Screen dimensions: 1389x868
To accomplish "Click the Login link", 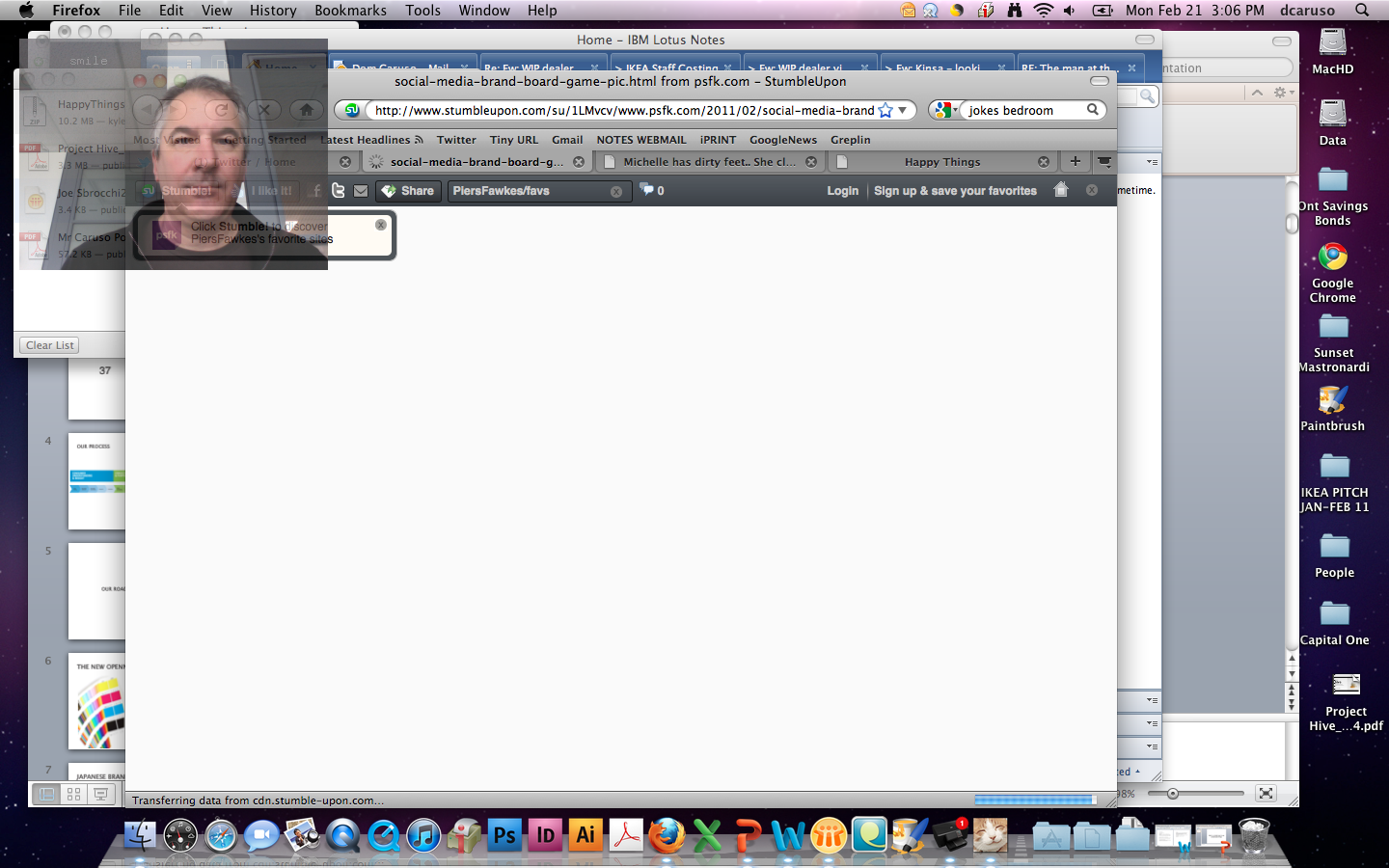I will pos(842,191).
